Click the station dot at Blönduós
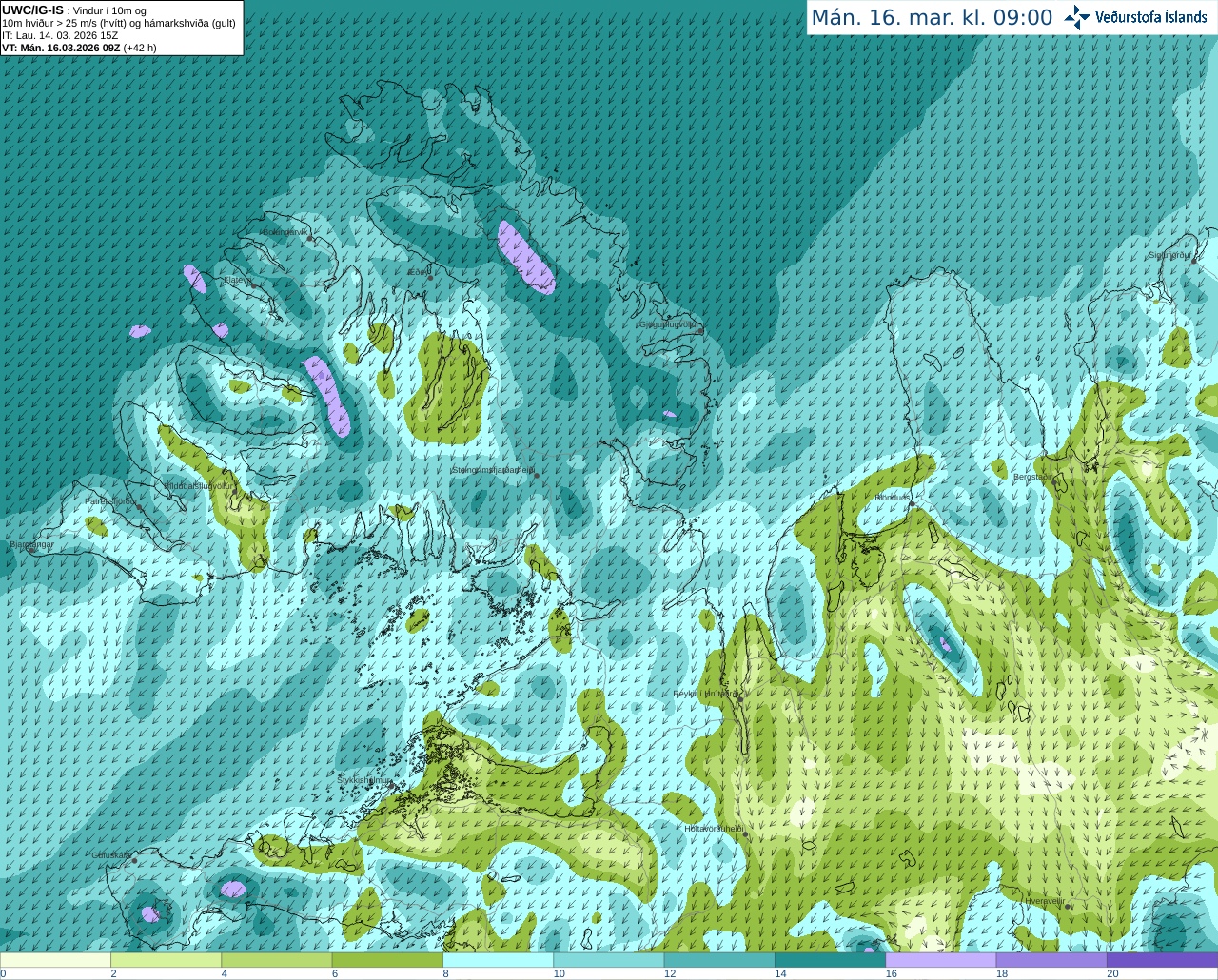 tap(913, 505)
